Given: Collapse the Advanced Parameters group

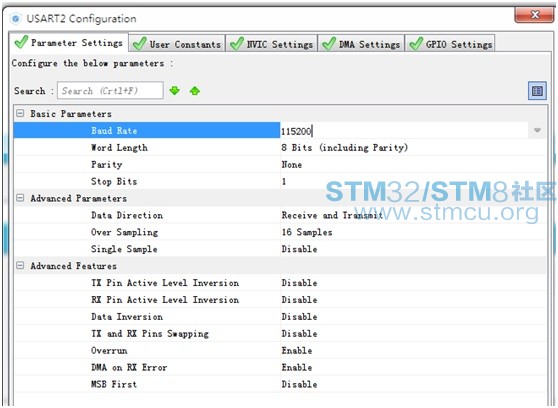Looking at the screenshot, I should 20,198.
